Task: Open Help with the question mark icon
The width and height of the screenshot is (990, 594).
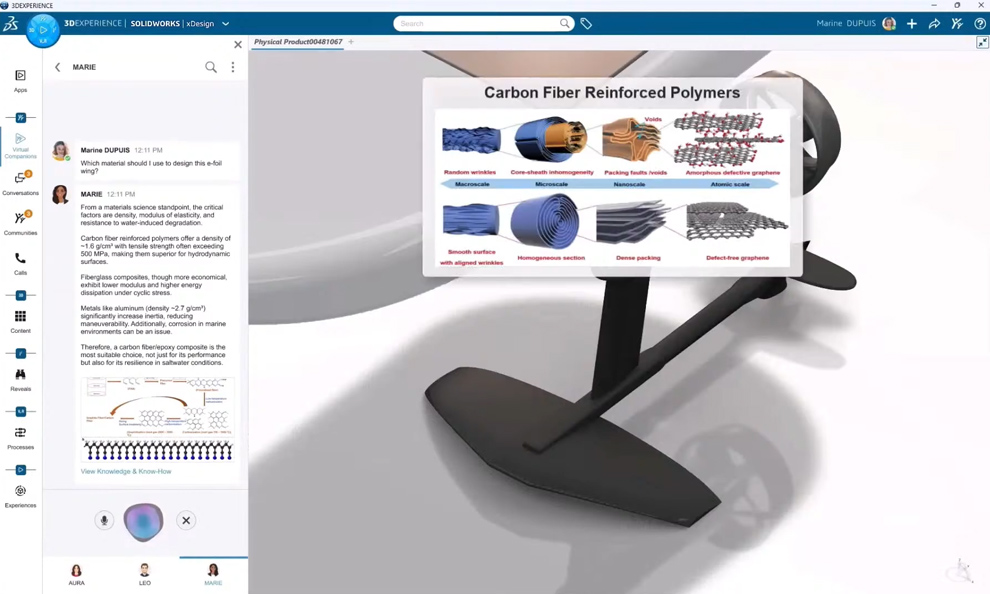Action: pyautogui.click(x=981, y=23)
